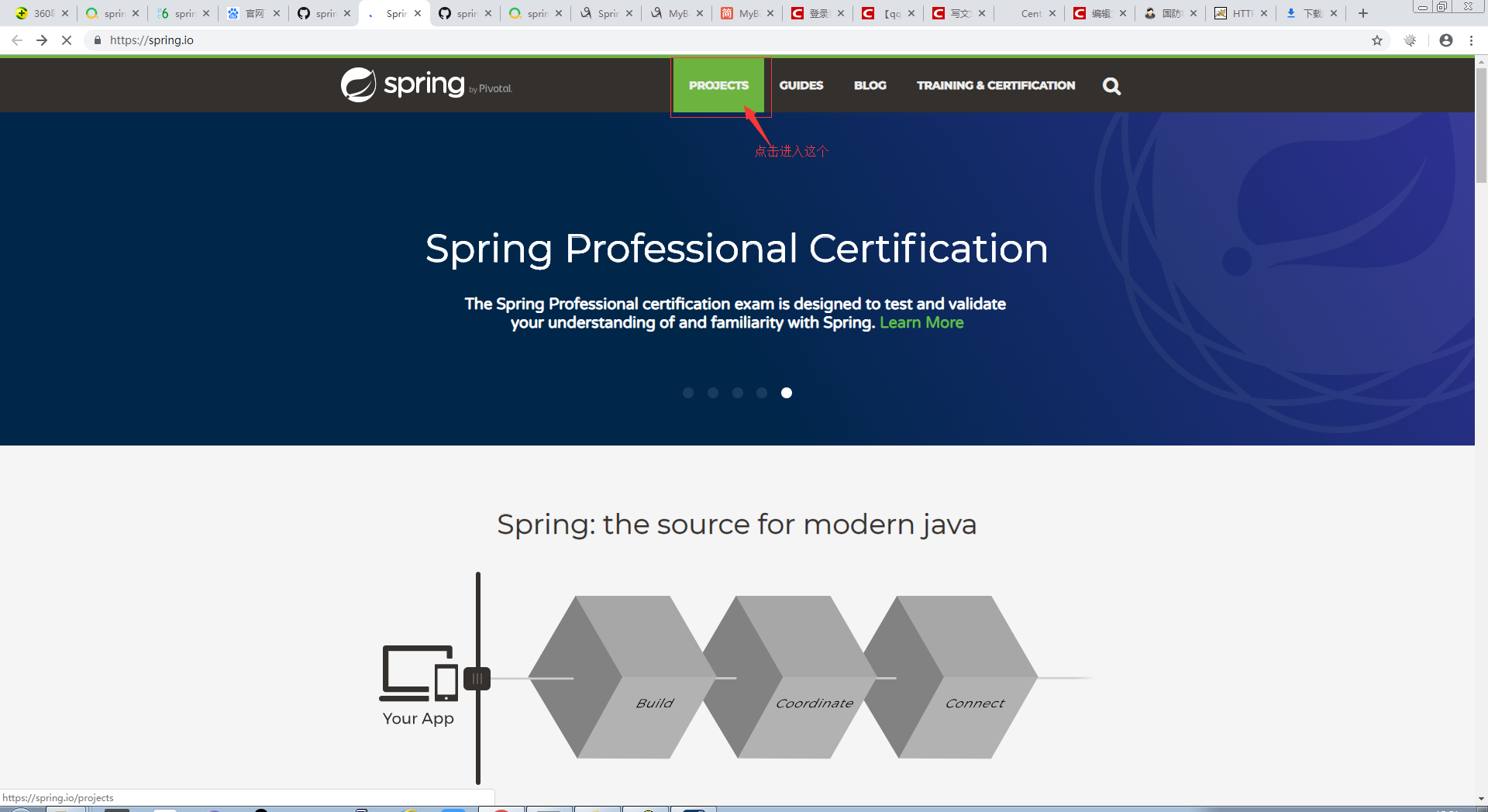Close the 官网 Baidu tab
Viewport: 1488px width, 812px height.
(277, 13)
